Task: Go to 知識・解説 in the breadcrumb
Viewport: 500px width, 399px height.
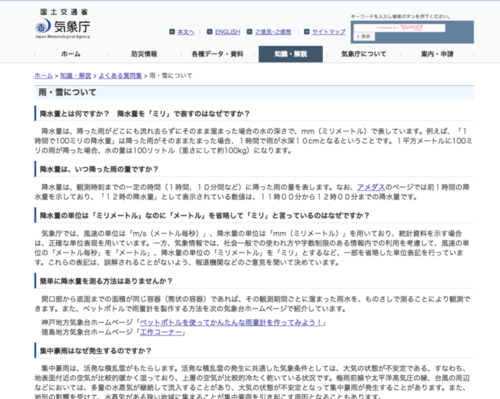Action: pos(76,76)
